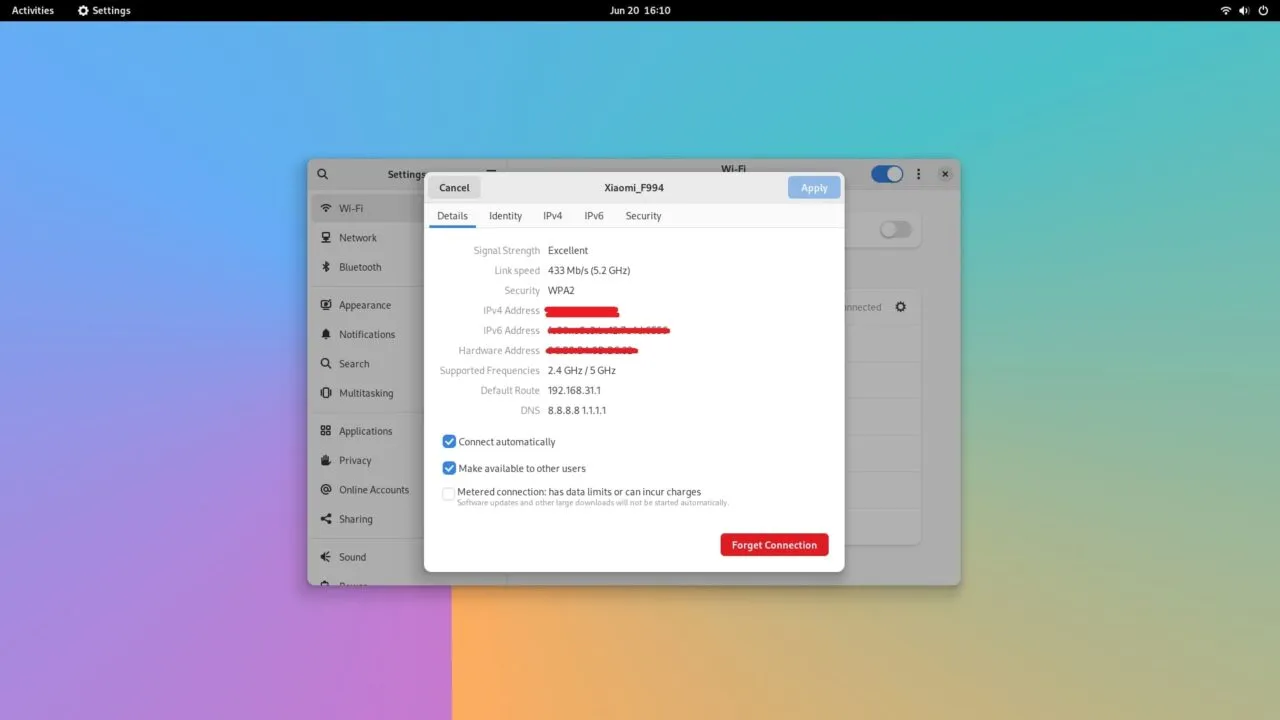This screenshot has height=720, width=1280.
Task: Open Activities overview
Action: (x=33, y=10)
